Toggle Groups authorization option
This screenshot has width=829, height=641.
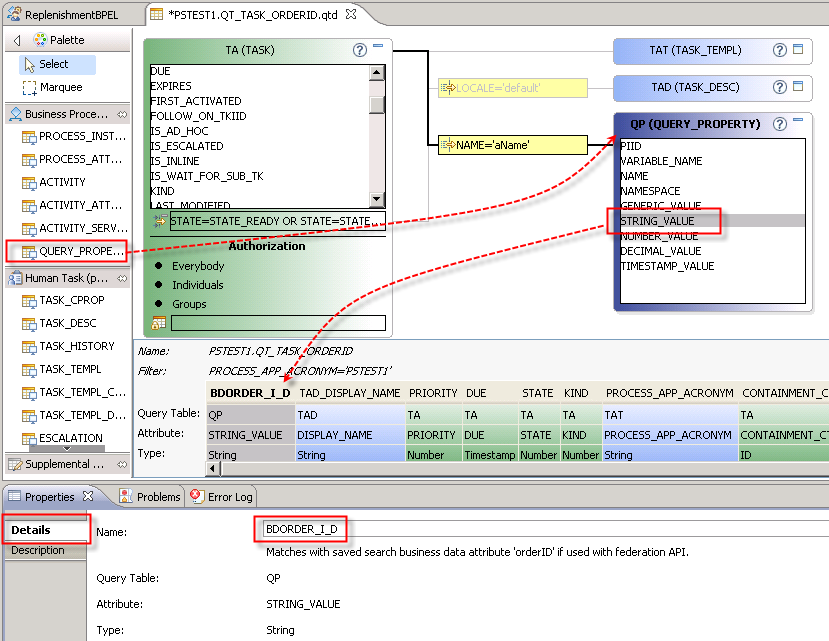coord(189,304)
